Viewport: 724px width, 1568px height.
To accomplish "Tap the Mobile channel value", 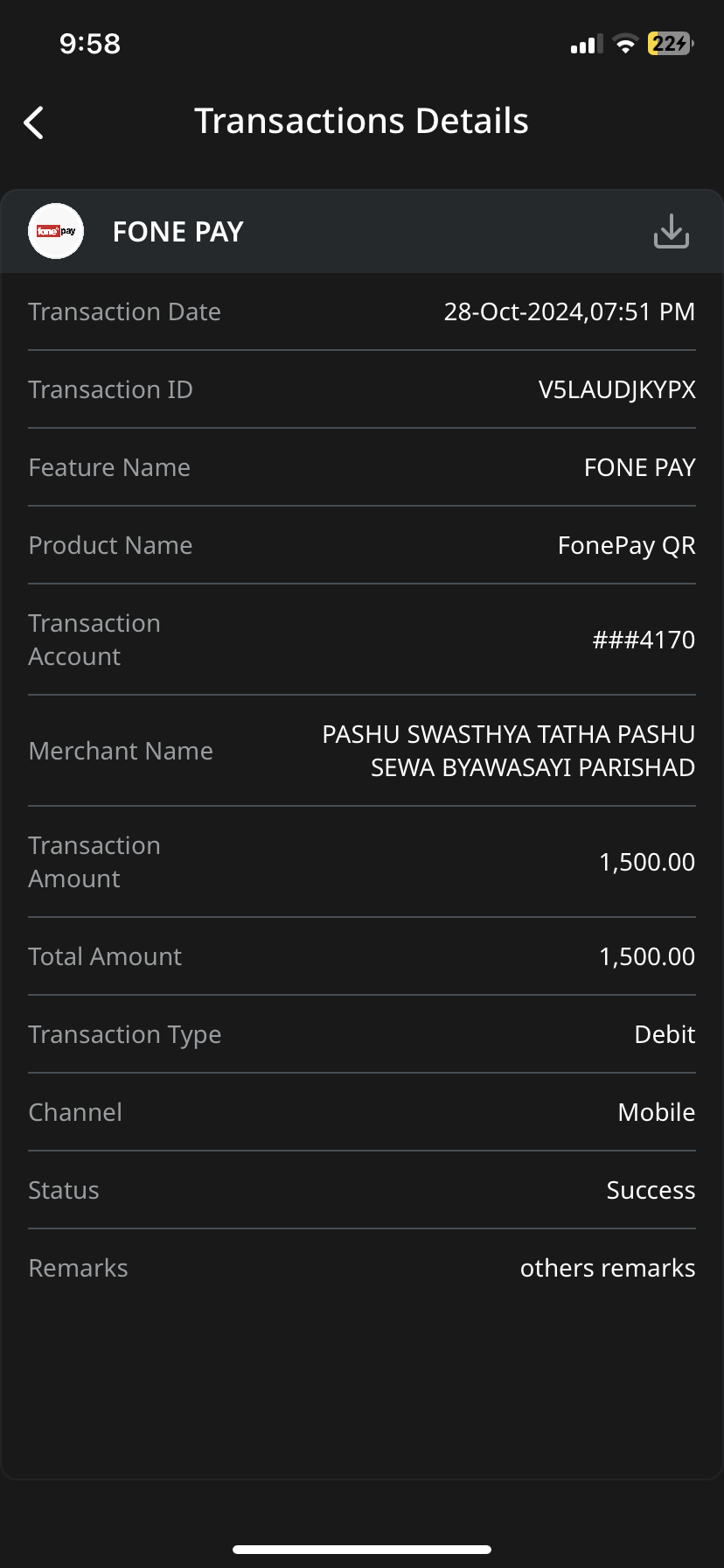I will tap(657, 1112).
